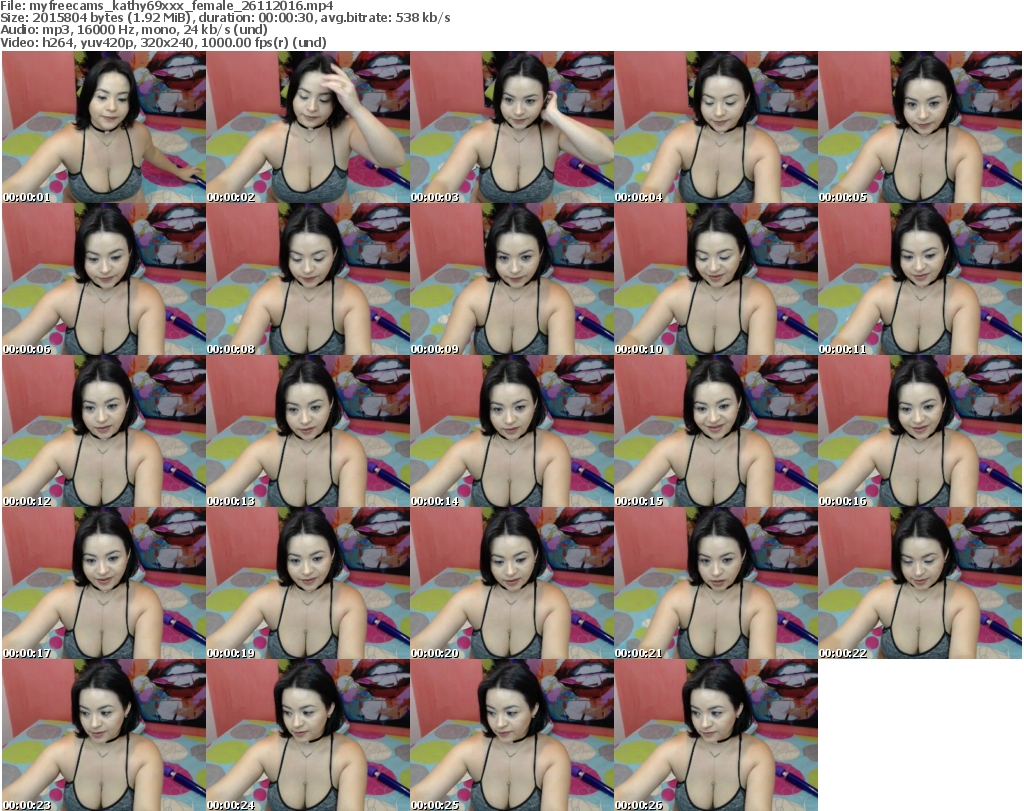The height and width of the screenshot is (811, 1024).
Task: Select the 'Size: 2015804 bytes' header line
Action: (x=225, y=18)
